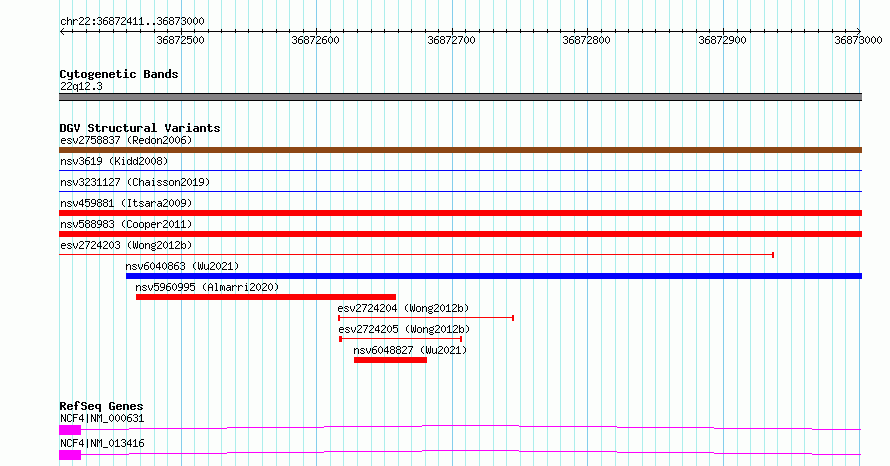Open the NCF4|NM_013416 transcript label
The image size is (890, 466).
pyautogui.click(x=102, y=443)
